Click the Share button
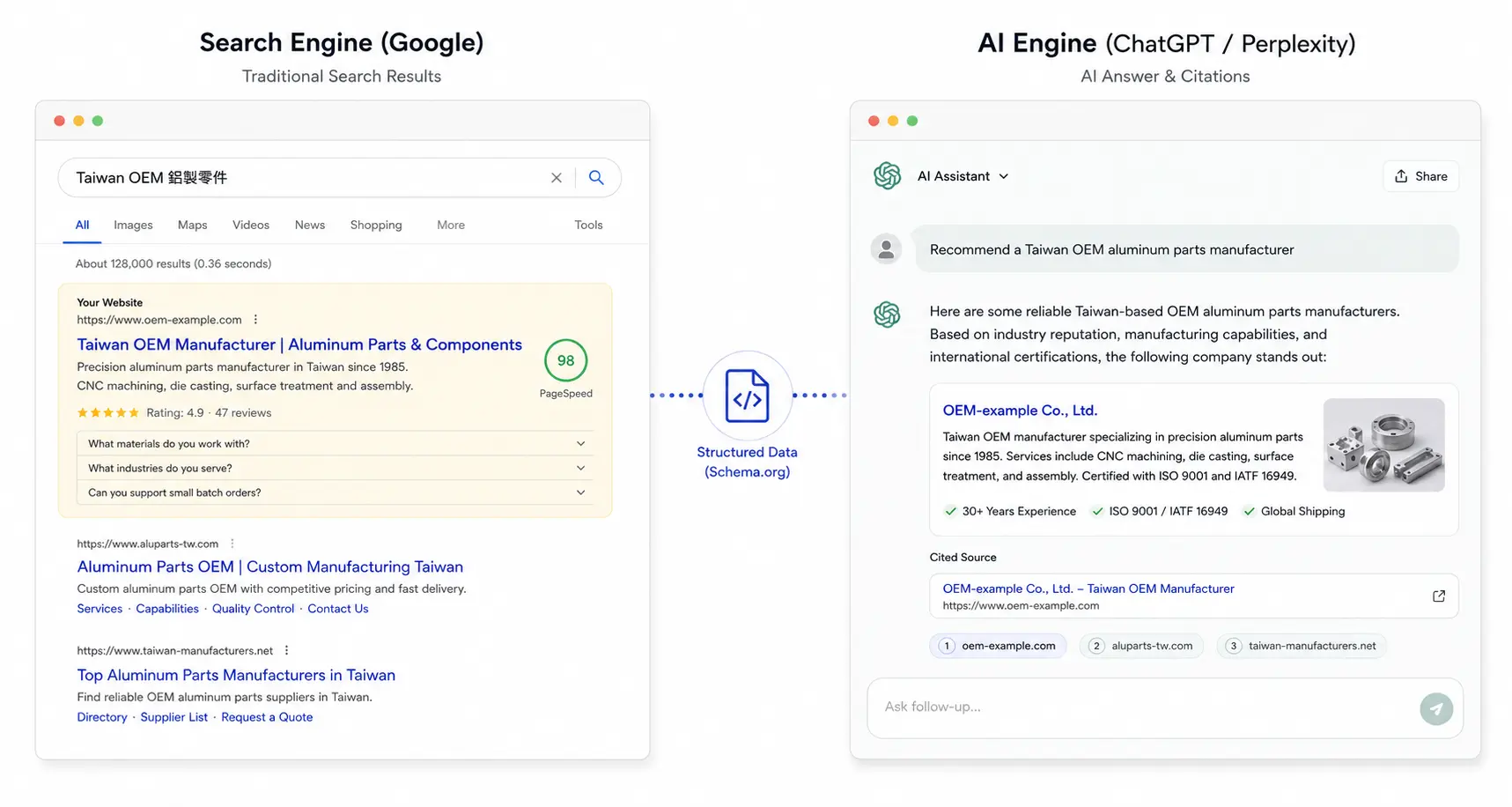The height and width of the screenshot is (807, 1512). coord(1421,176)
